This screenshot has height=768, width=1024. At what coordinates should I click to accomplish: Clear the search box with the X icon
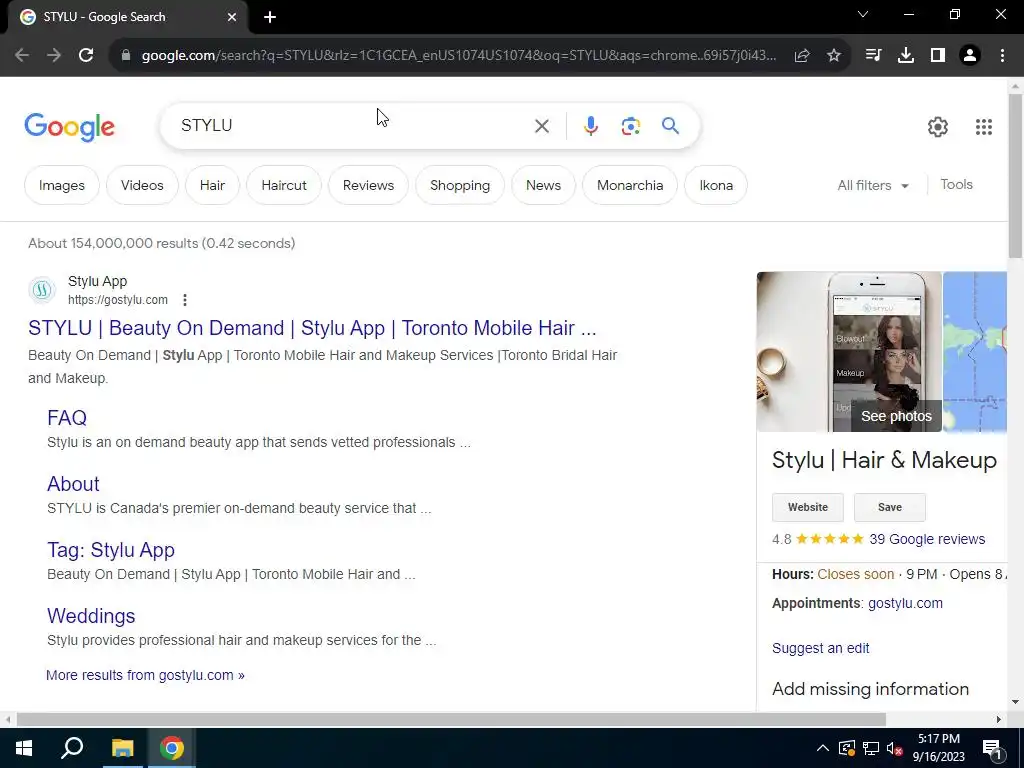(541, 126)
